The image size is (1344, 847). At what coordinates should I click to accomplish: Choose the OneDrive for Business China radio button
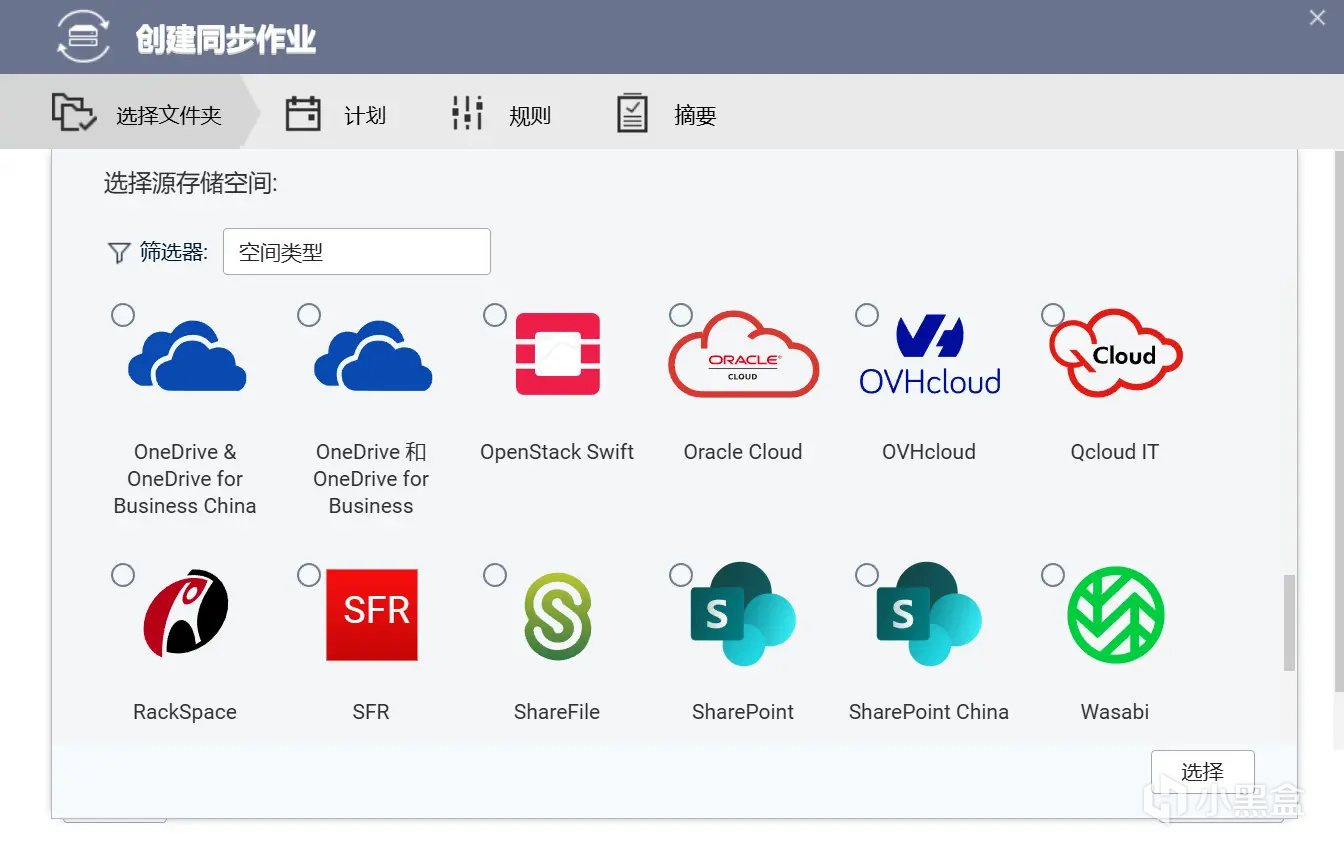pos(123,315)
